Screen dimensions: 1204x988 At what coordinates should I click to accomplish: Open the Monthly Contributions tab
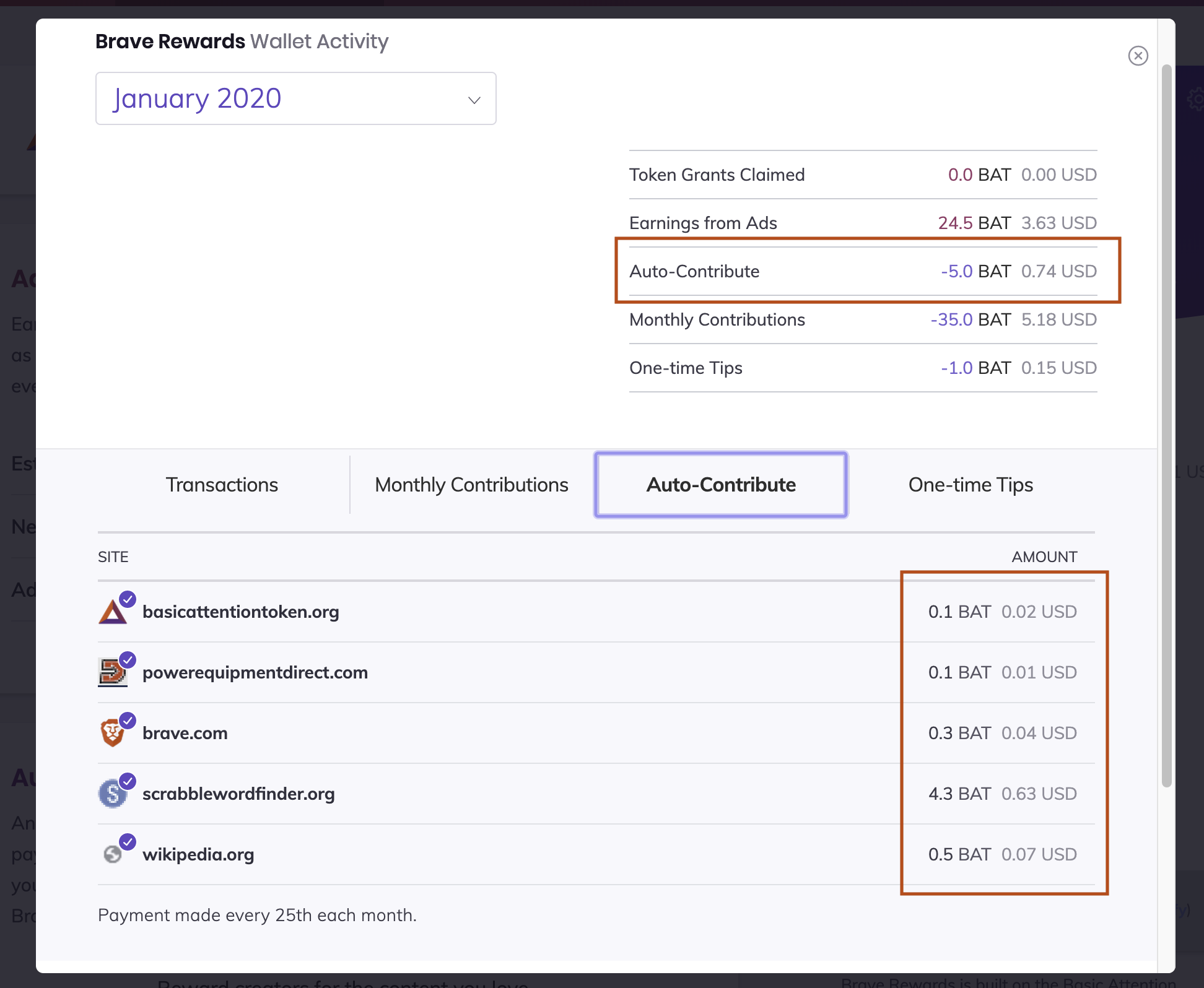coord(471,485)
